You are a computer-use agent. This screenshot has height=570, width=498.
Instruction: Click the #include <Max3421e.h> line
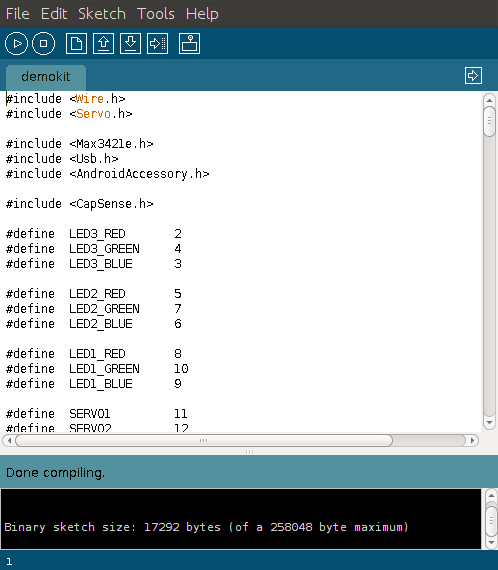(80, 144)
